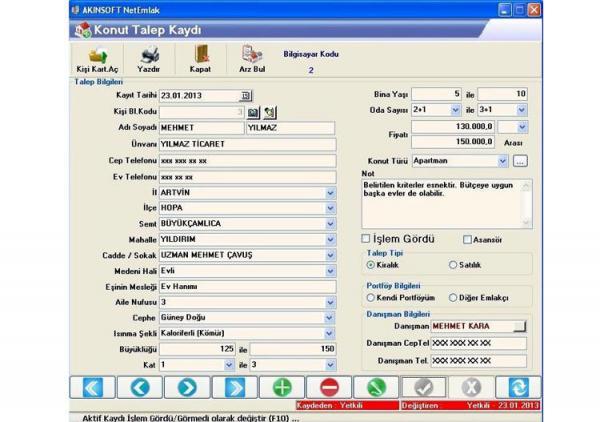Open the minimum Kat dropdown showing 1
This screenshot has width=600, height=422.
pos(229,365)
